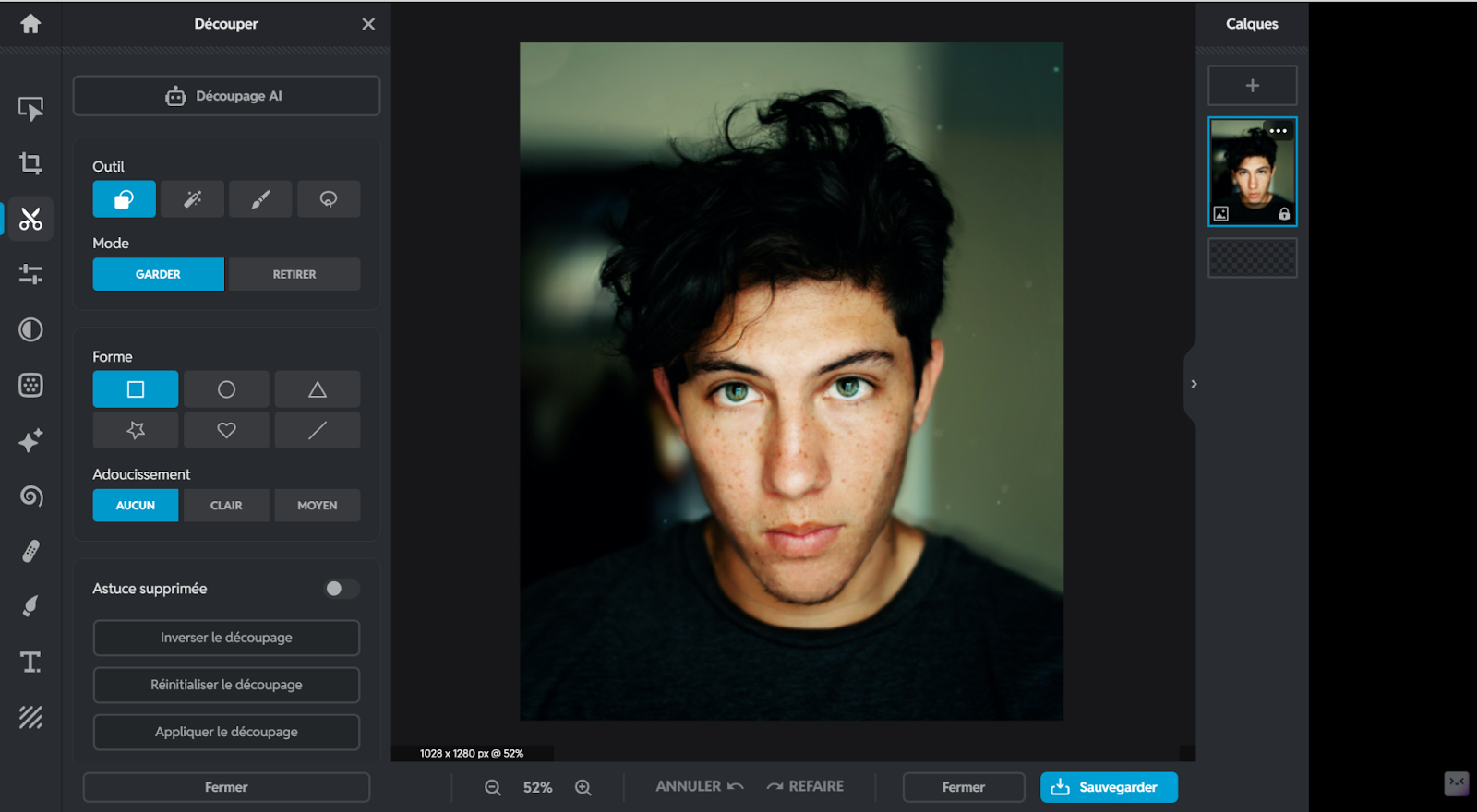
Task: Collapse the Calques panel arrow
Action: (x=1193, y=384)
